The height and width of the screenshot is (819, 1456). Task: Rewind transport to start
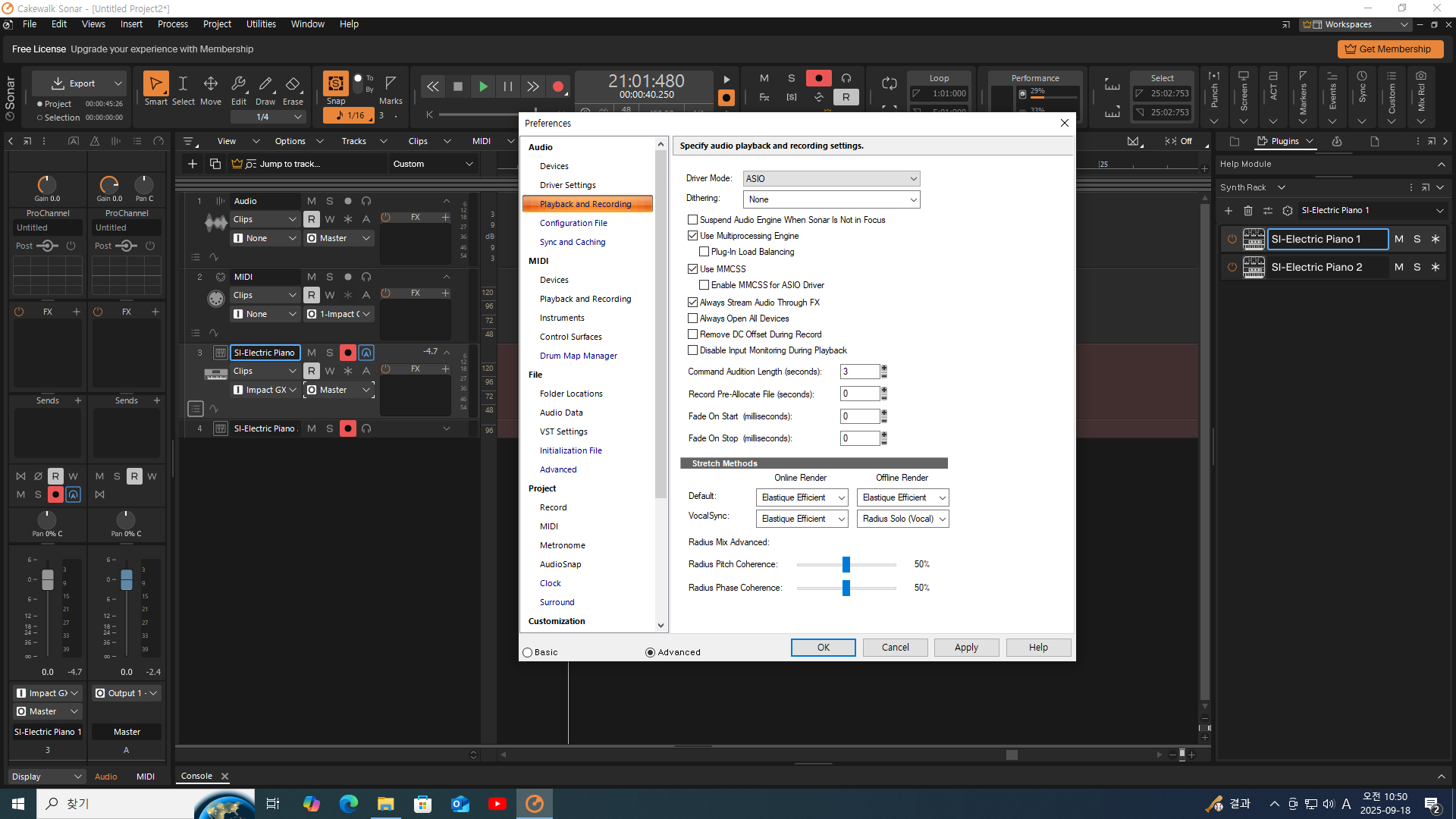432,86
